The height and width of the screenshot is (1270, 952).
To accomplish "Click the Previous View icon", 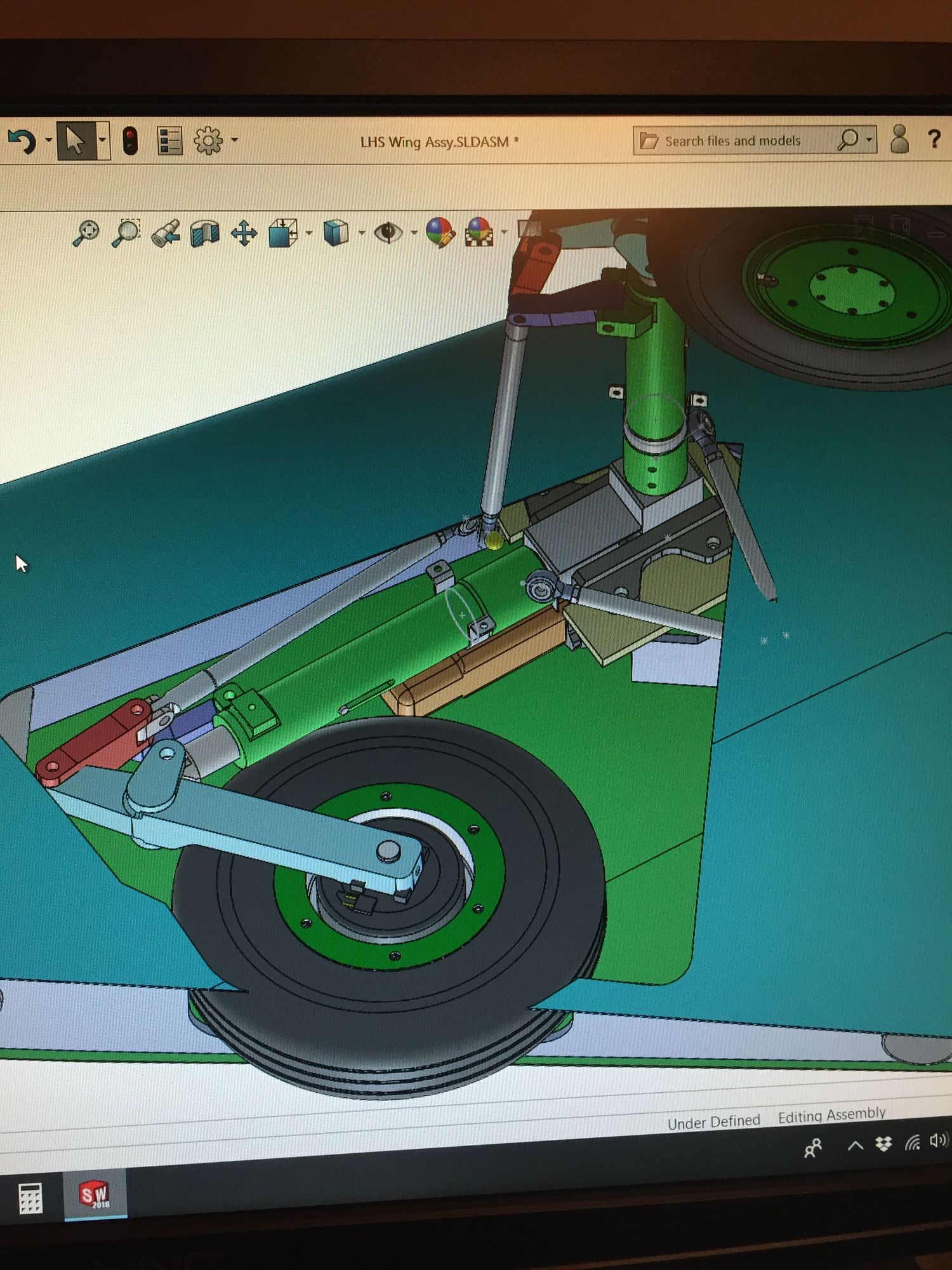I will point(166,234).
